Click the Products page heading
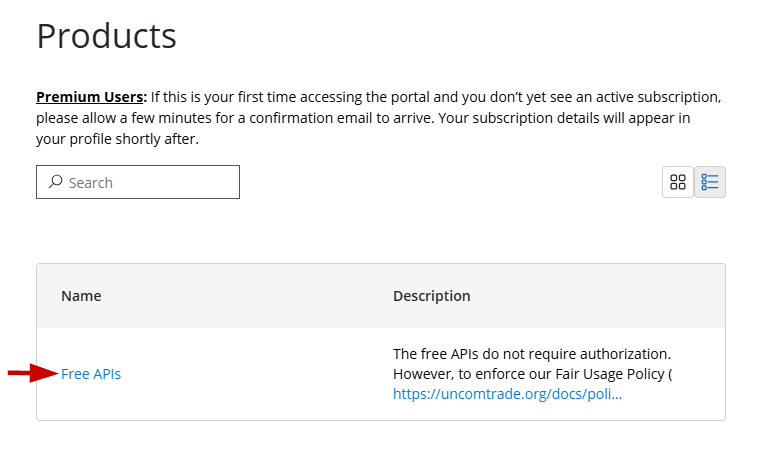775x454 pixels. tap(106, 36)
